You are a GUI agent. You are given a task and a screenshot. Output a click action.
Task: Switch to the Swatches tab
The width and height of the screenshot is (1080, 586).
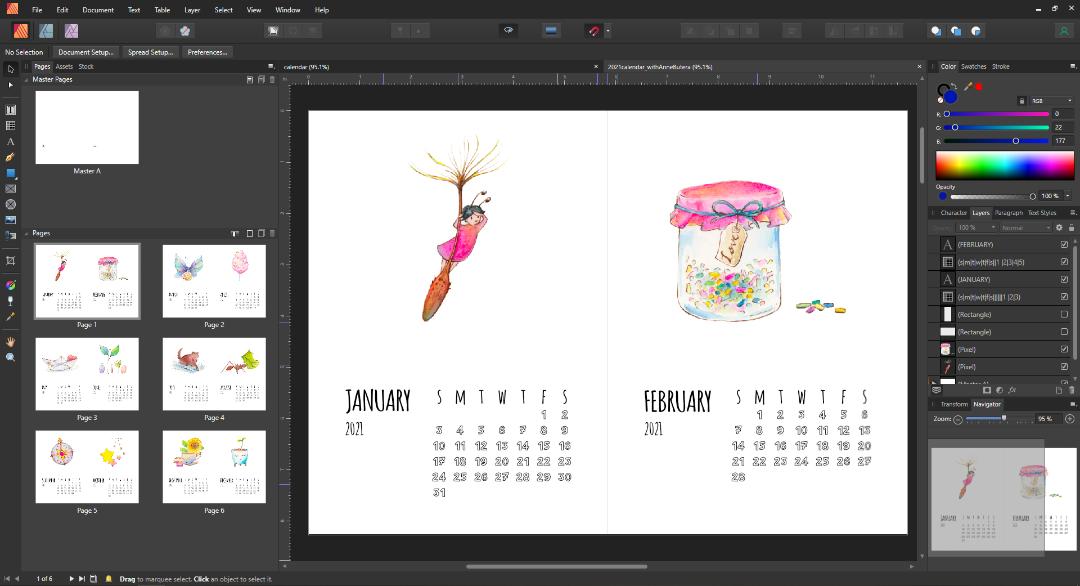point(973,67)
